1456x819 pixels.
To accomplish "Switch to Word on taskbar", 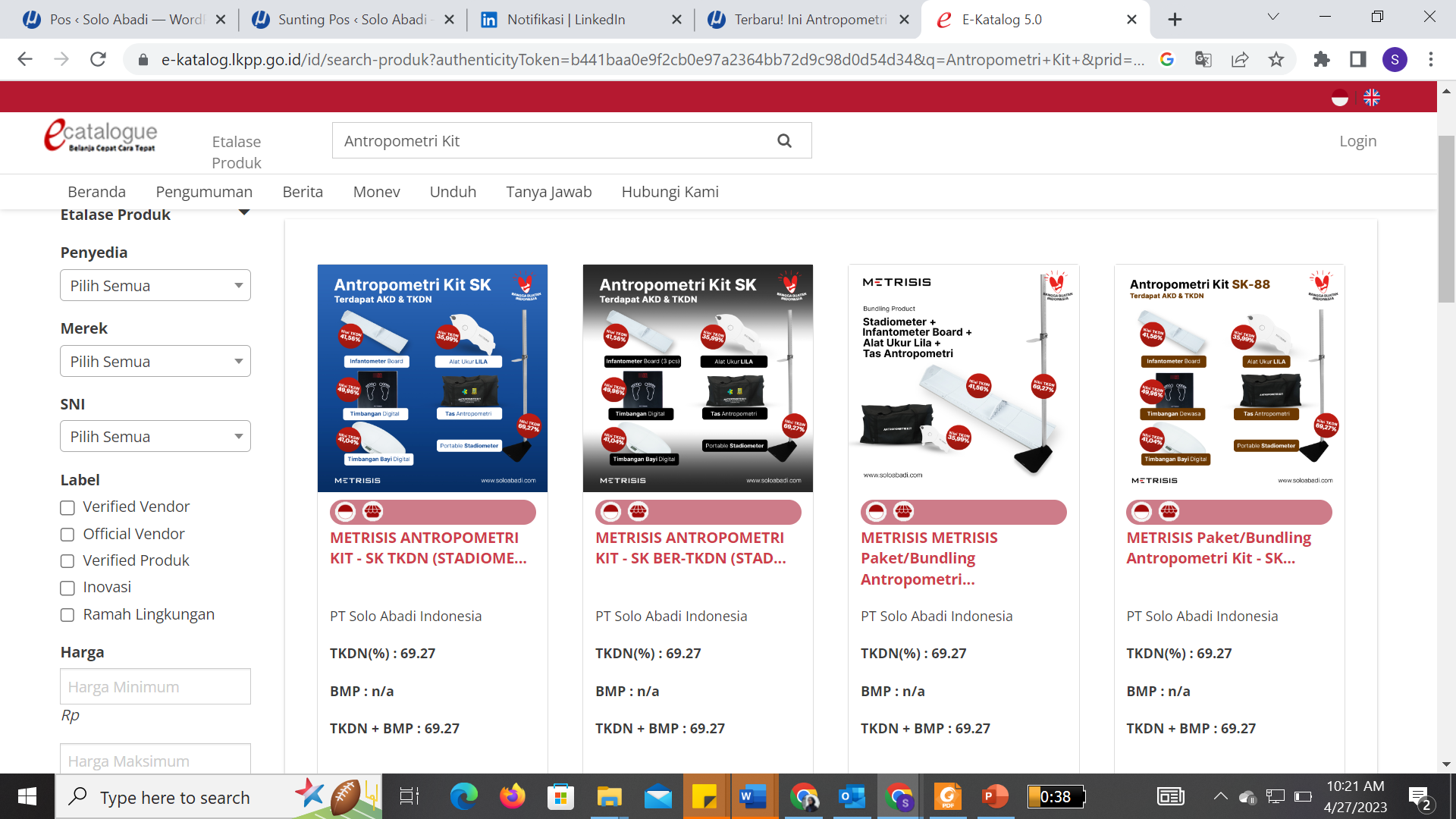I will 754,796.
